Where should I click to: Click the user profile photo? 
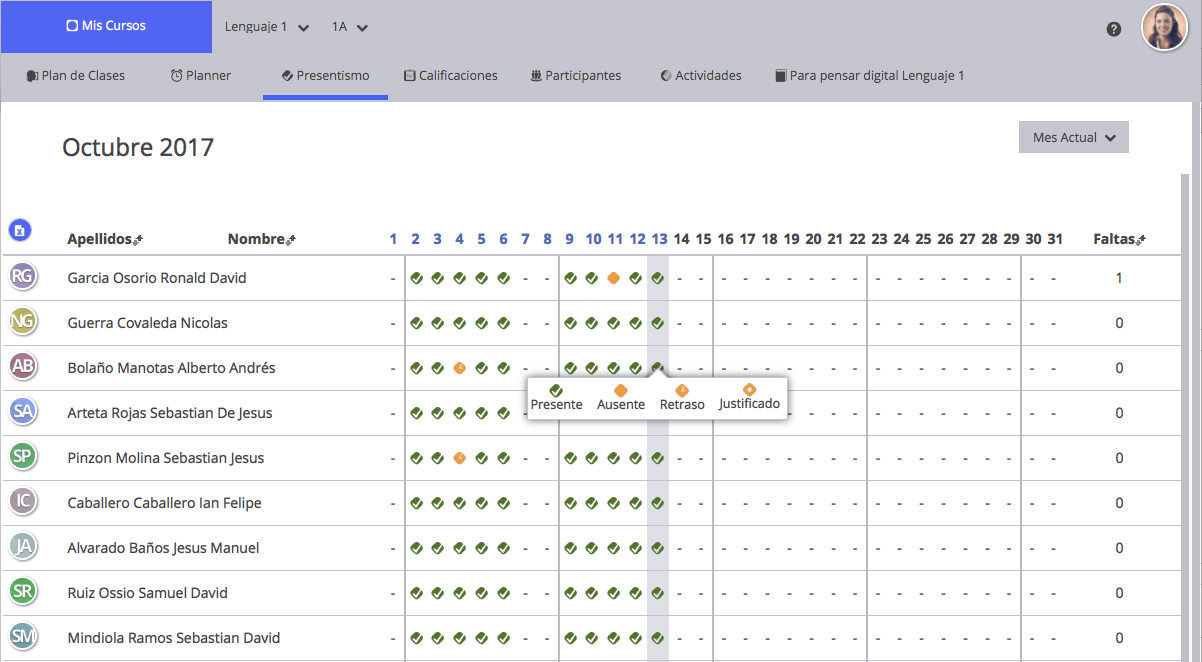pyautogui.click(x=1164, y=27)
